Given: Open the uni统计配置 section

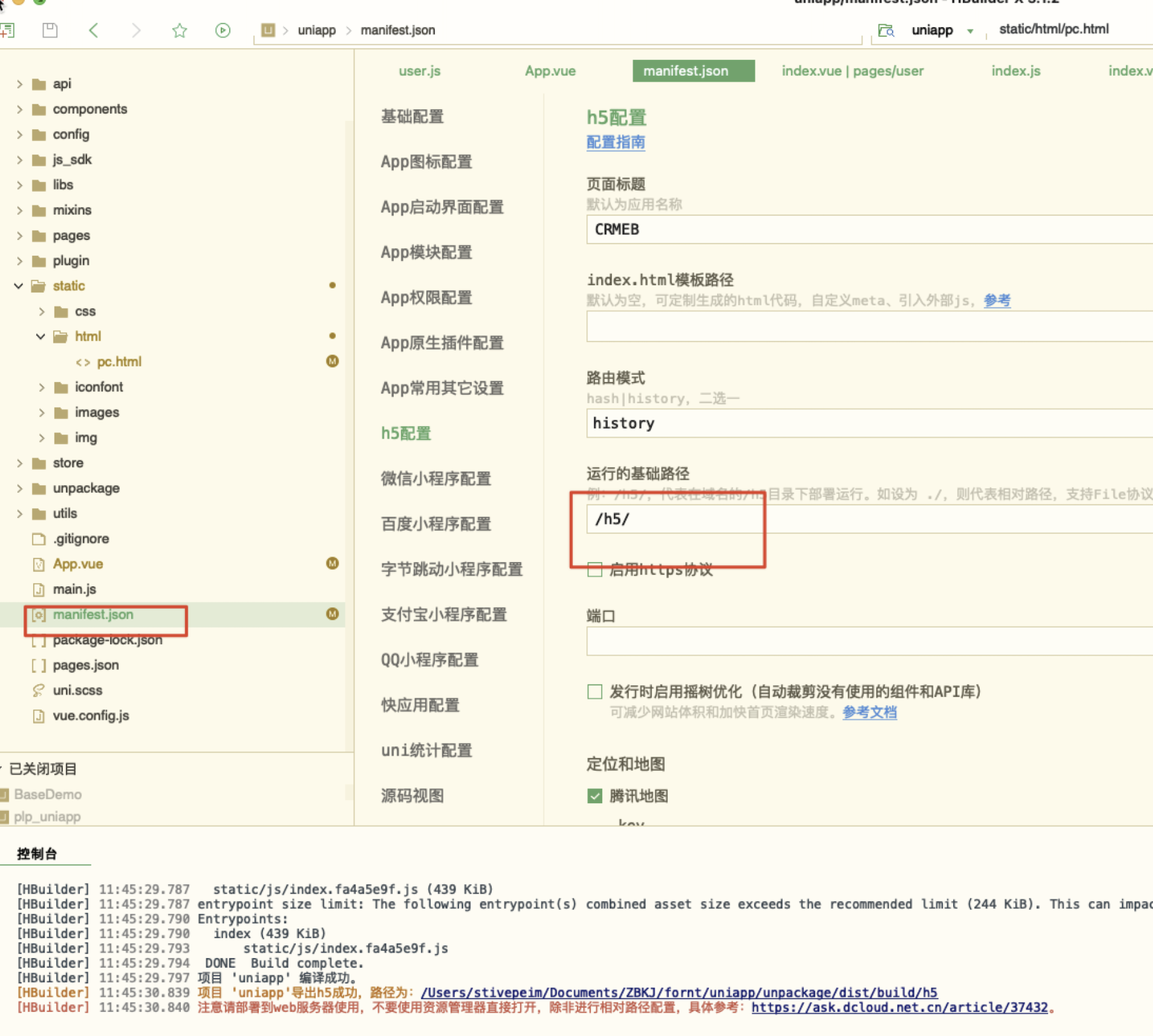Looking at the screenshot, I should [x=427, y=750].
